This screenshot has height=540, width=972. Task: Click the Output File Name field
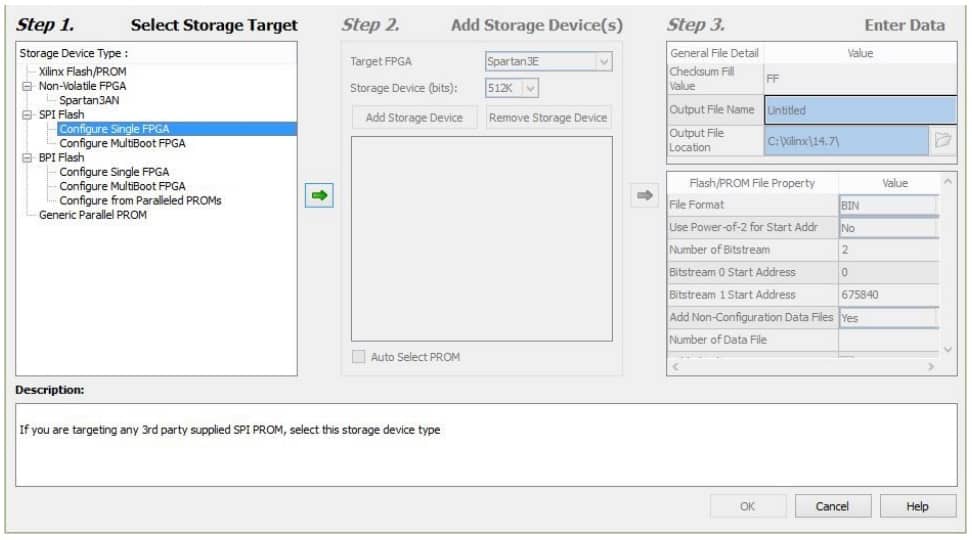point(860,110)
